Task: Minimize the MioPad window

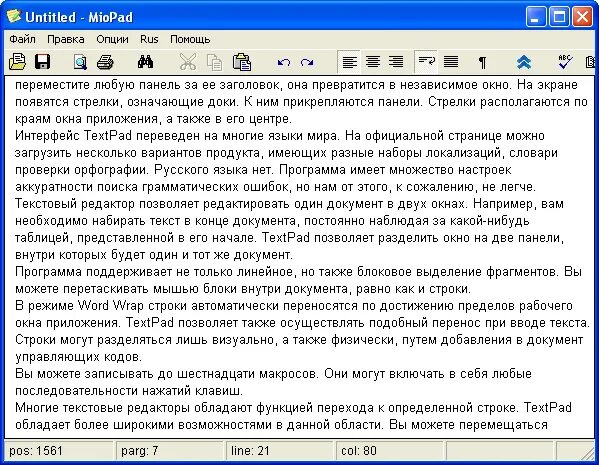Action: (536, 17)
